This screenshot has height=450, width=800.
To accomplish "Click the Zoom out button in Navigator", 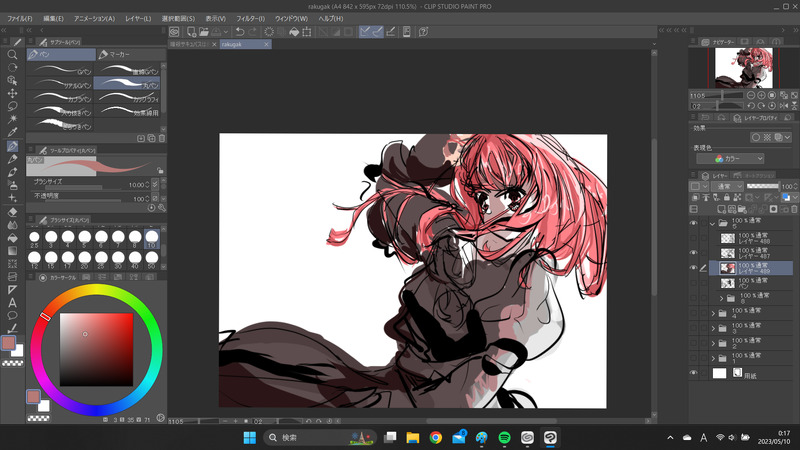I will click(x=751, y=95).
